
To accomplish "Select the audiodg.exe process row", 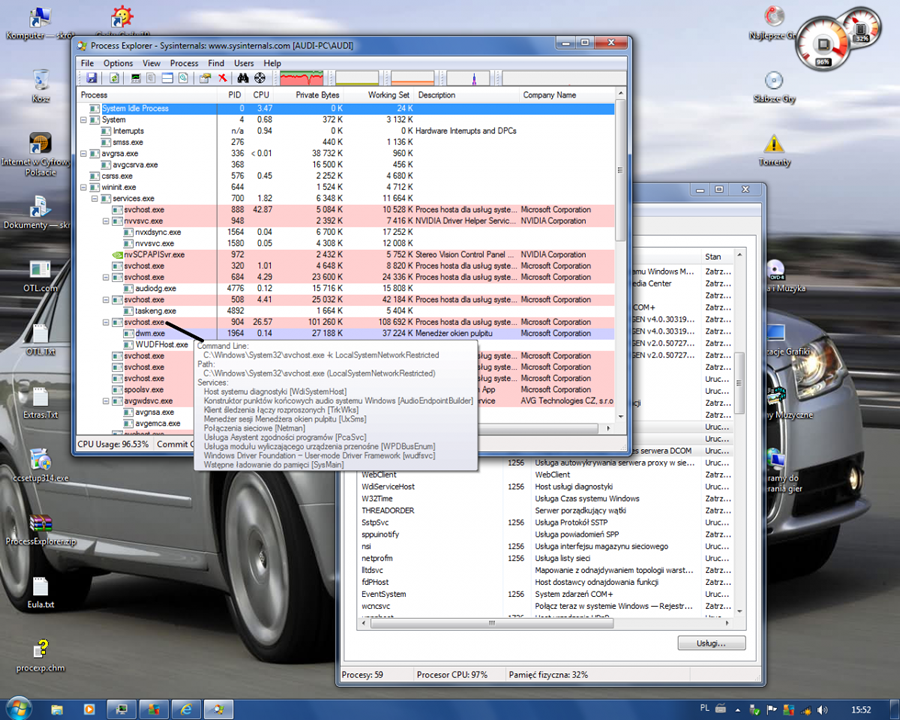I will [x=346, y=289].
